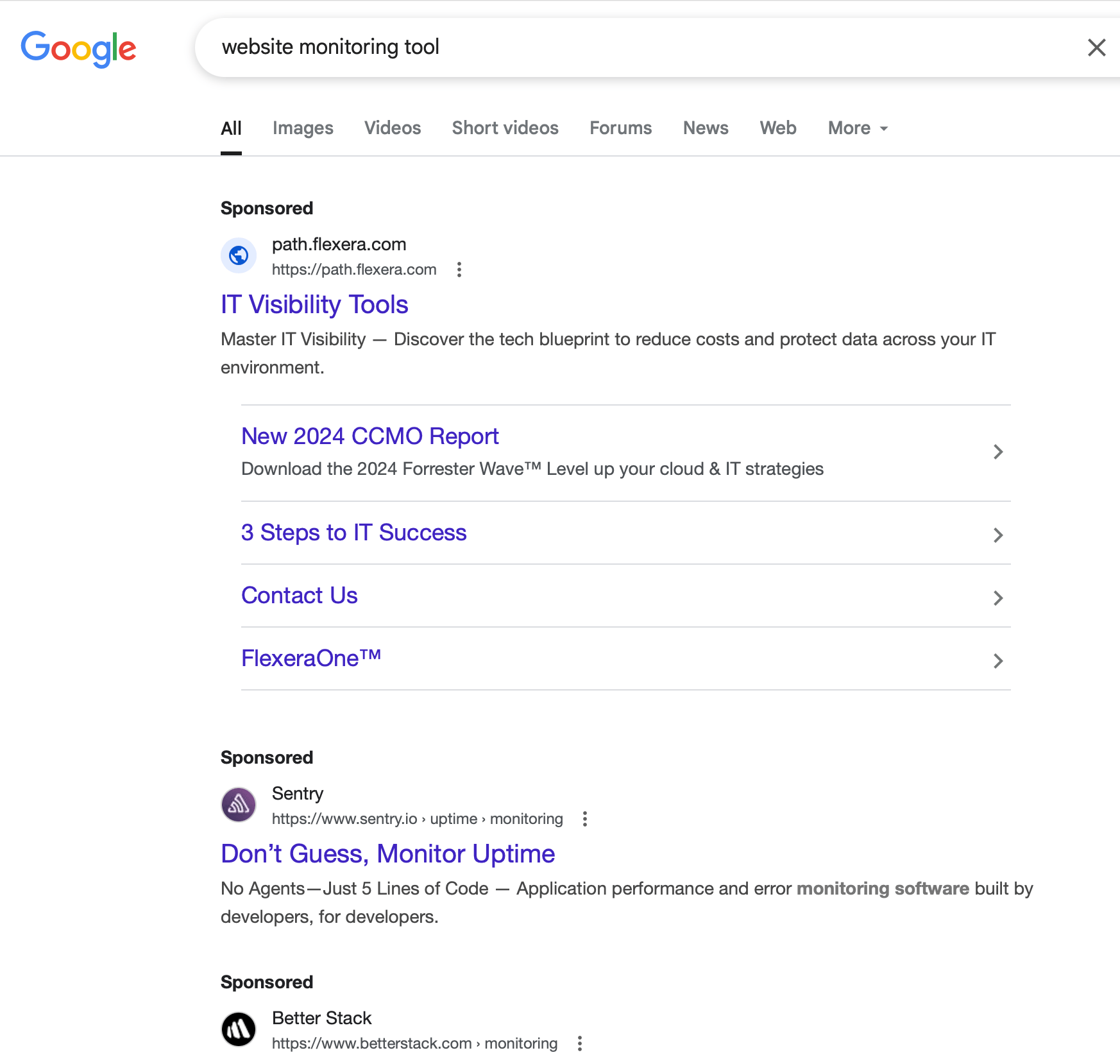Open the IT Visibility Tools link
1120x1064 pixels.
(x=314, y=305)
